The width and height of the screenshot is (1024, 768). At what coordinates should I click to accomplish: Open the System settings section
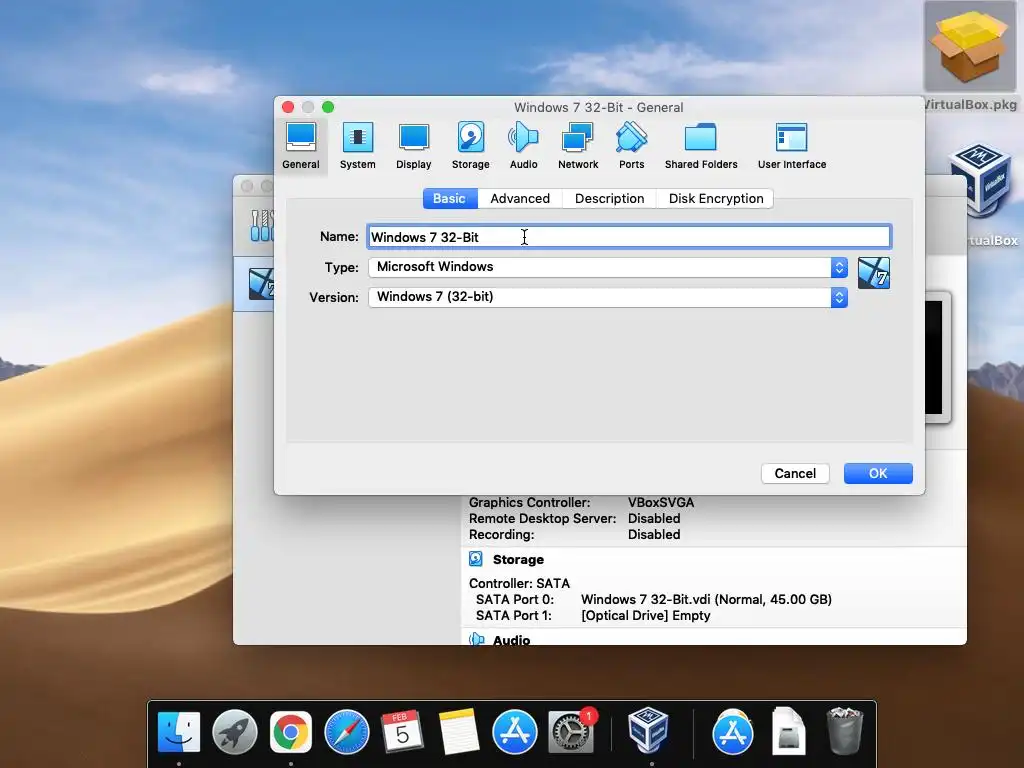pyautogui.click(x=357, y=146)
